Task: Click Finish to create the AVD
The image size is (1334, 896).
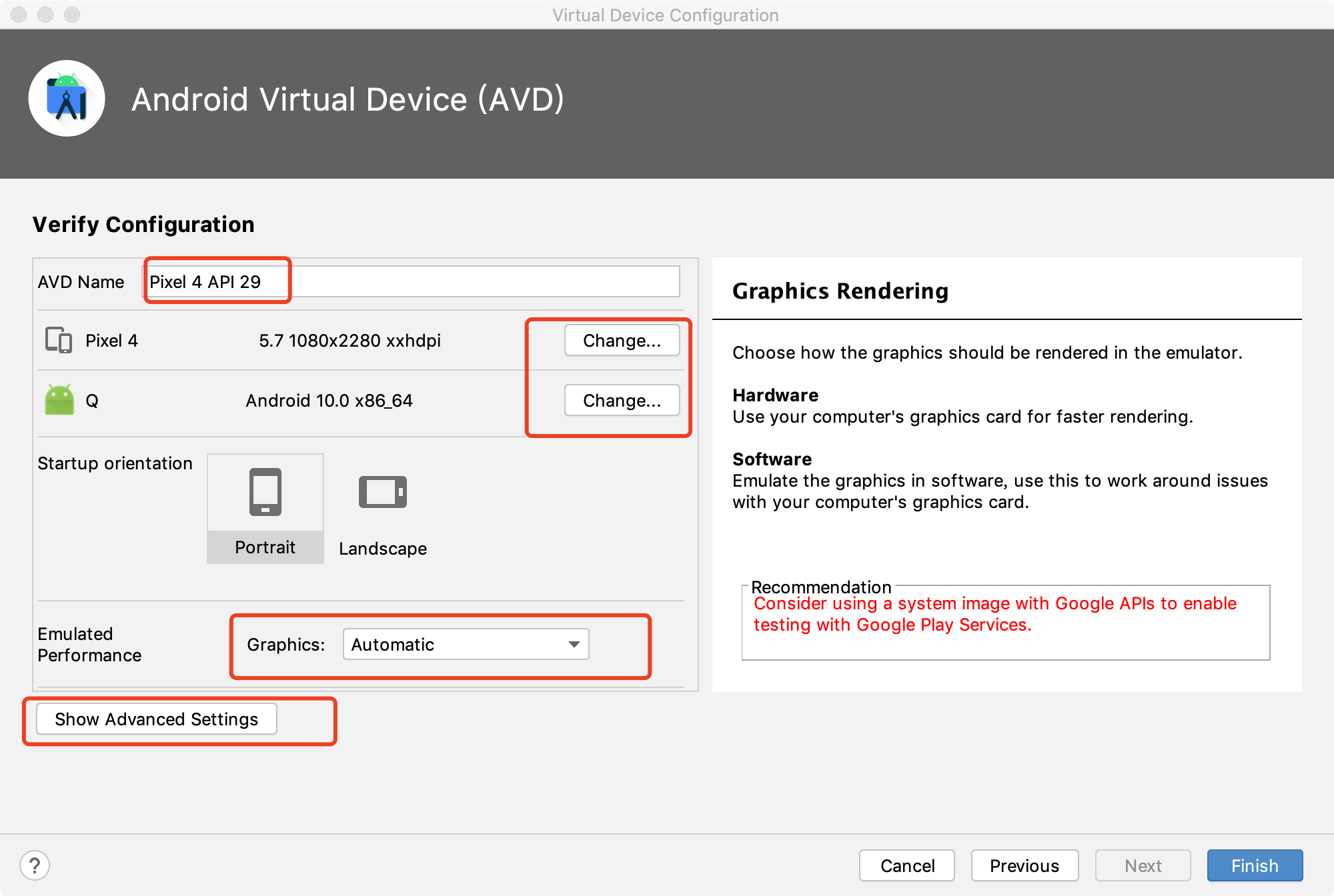Action: click(1255, 865)
